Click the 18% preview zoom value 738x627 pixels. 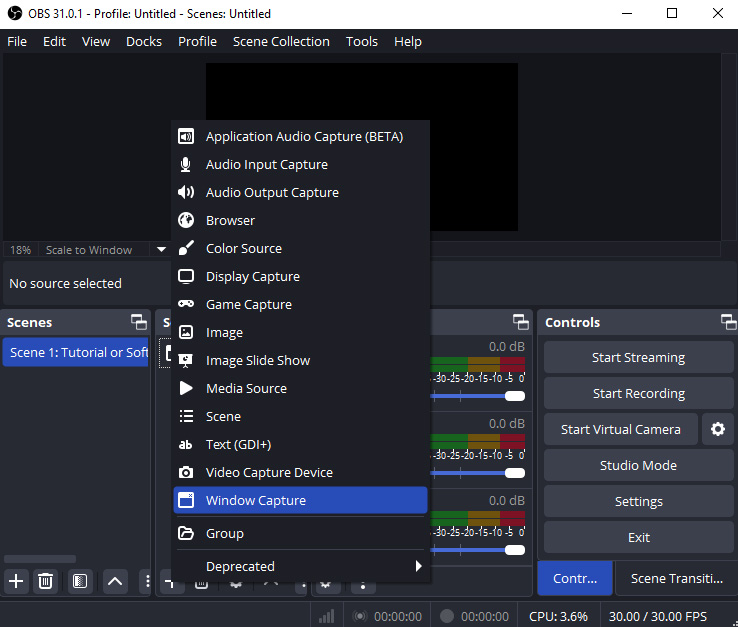coord(20,249)
